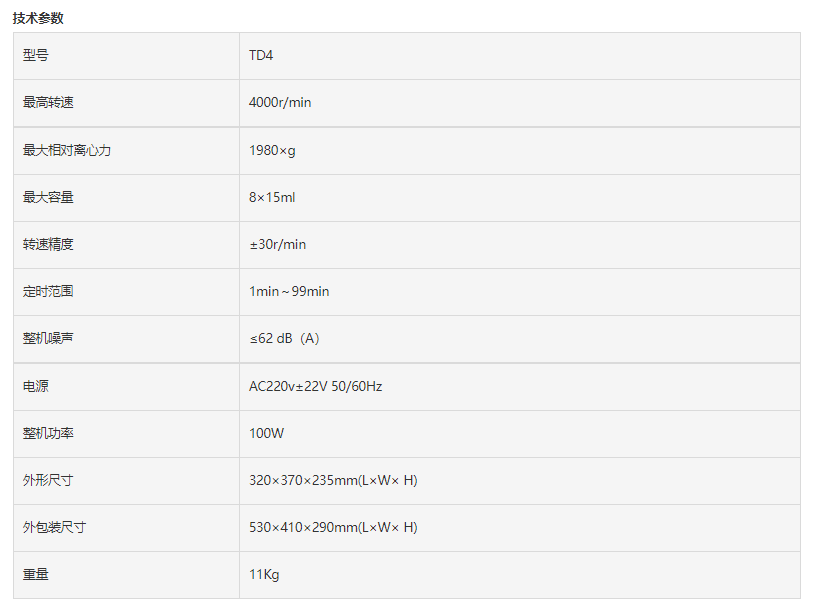Select the 最大容量 label cell

[126, 198]
